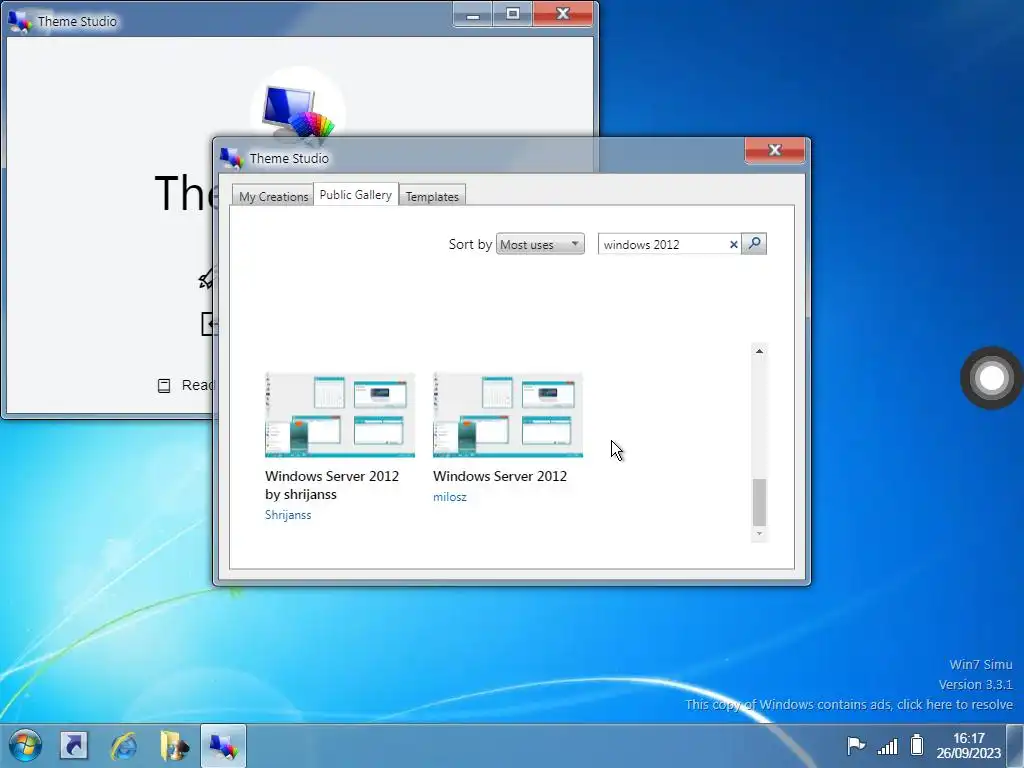Click the title Windows Server 2012 by shrijanss

point(332,485)
